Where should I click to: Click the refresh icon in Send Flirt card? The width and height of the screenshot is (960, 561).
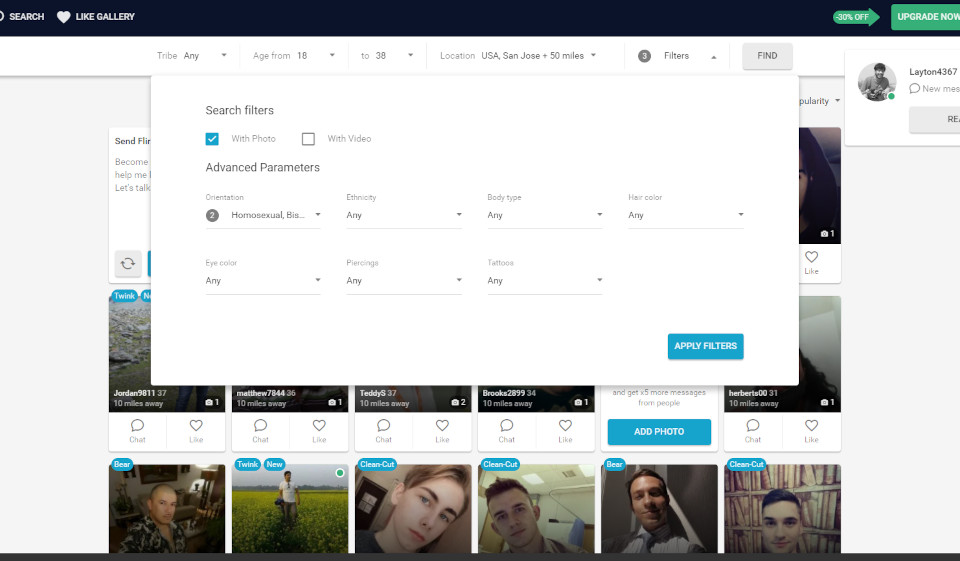[128, 264]
